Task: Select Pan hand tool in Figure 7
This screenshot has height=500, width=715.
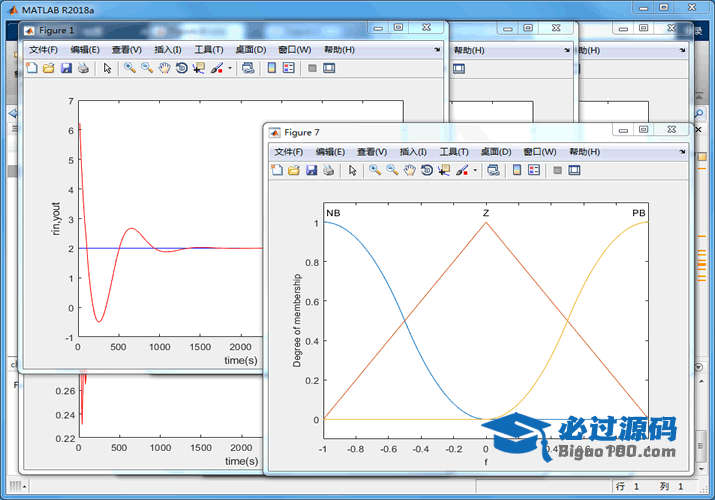Action: [x=409, y=170]
